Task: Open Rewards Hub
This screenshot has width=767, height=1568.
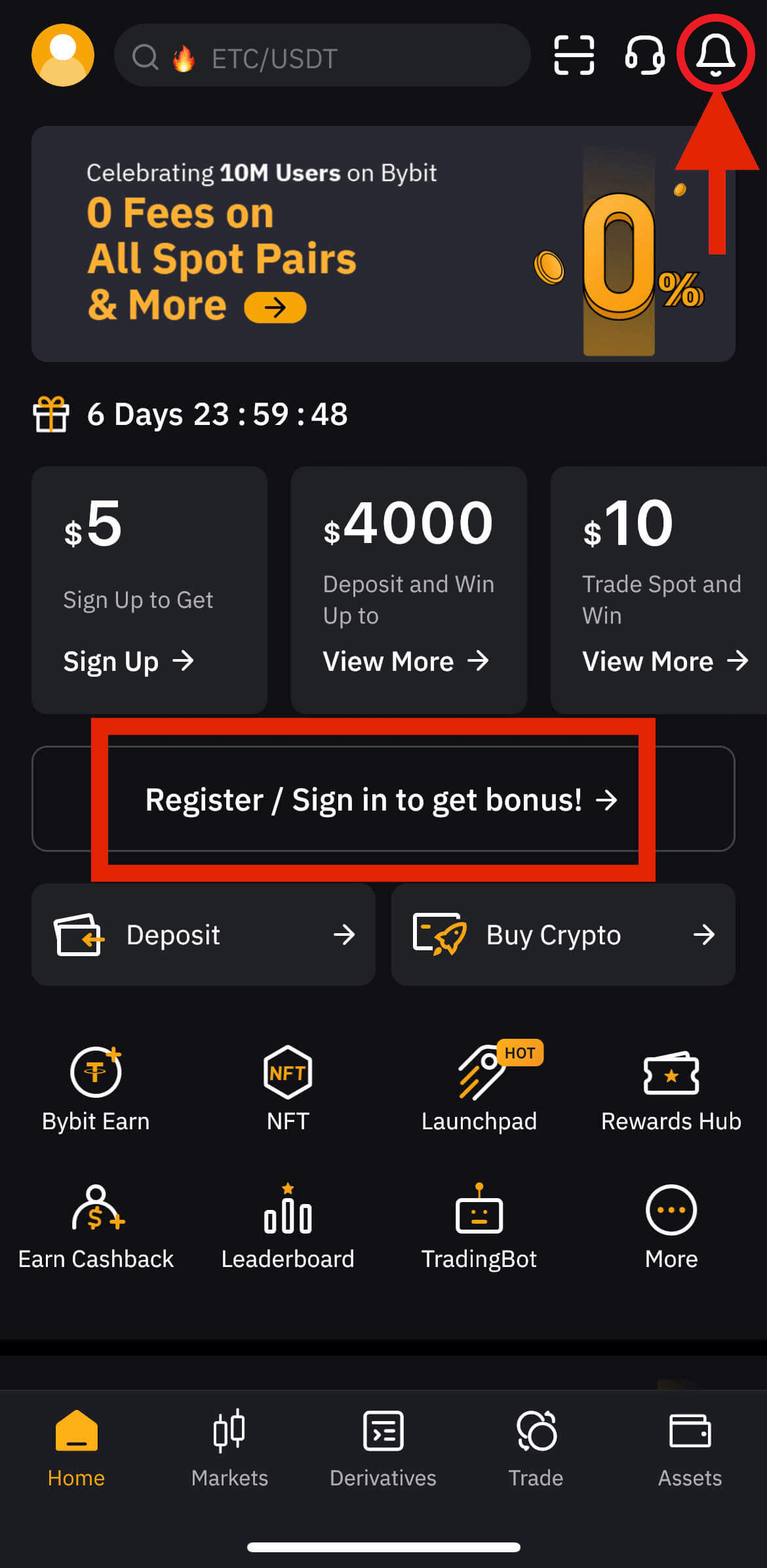Action: point(671,1091)
